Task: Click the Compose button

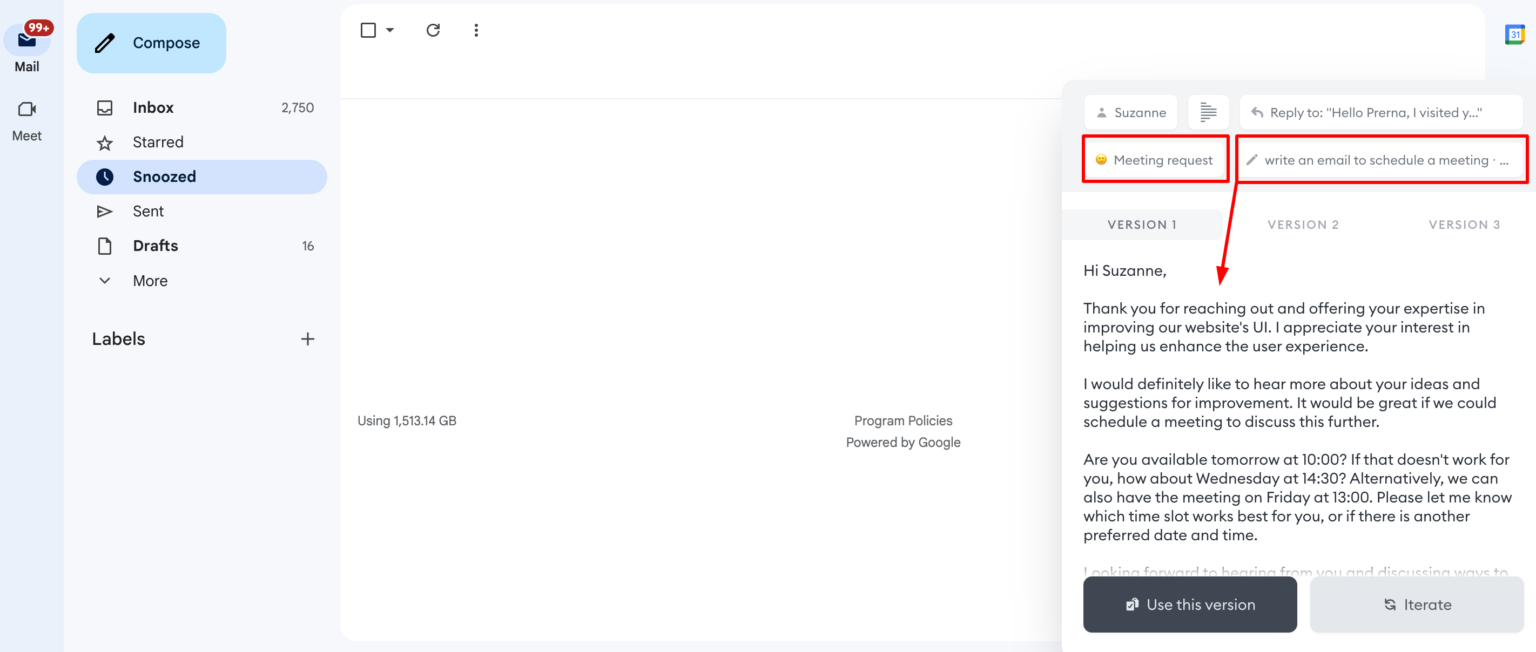Action: pos(151,43)
